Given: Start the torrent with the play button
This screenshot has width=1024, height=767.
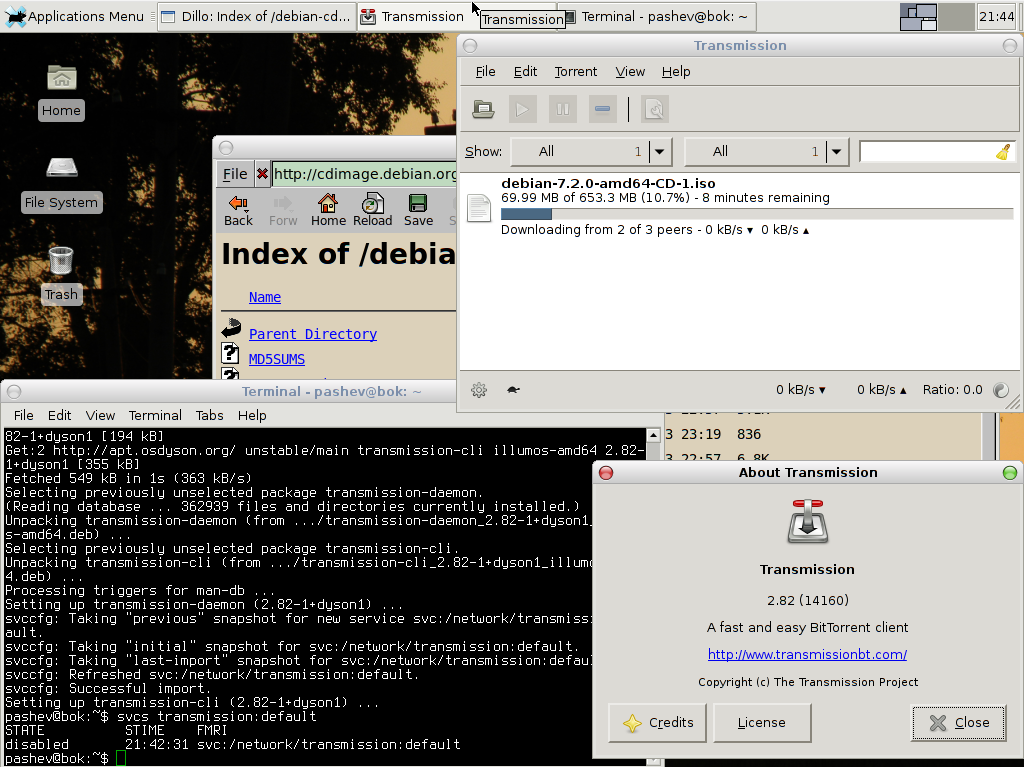Looking at the screenshot, I should click(x=522, y=109).
